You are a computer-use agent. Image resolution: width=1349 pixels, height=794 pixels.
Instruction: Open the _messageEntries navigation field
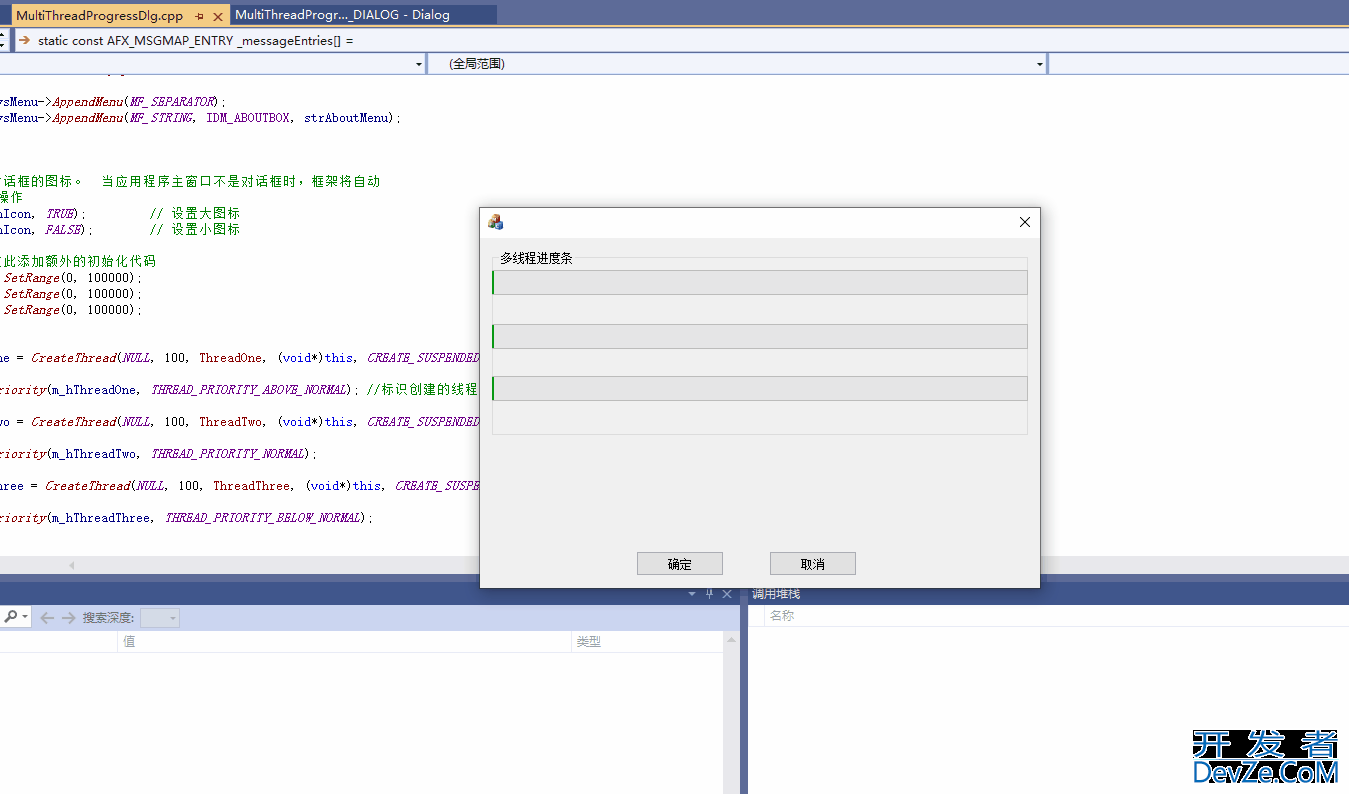tap(683, 41)
